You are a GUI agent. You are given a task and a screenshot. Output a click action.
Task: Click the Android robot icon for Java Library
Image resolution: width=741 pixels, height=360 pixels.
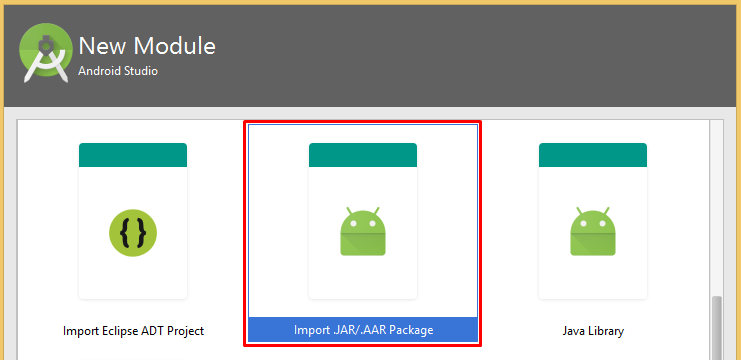[x=593, y=231]
